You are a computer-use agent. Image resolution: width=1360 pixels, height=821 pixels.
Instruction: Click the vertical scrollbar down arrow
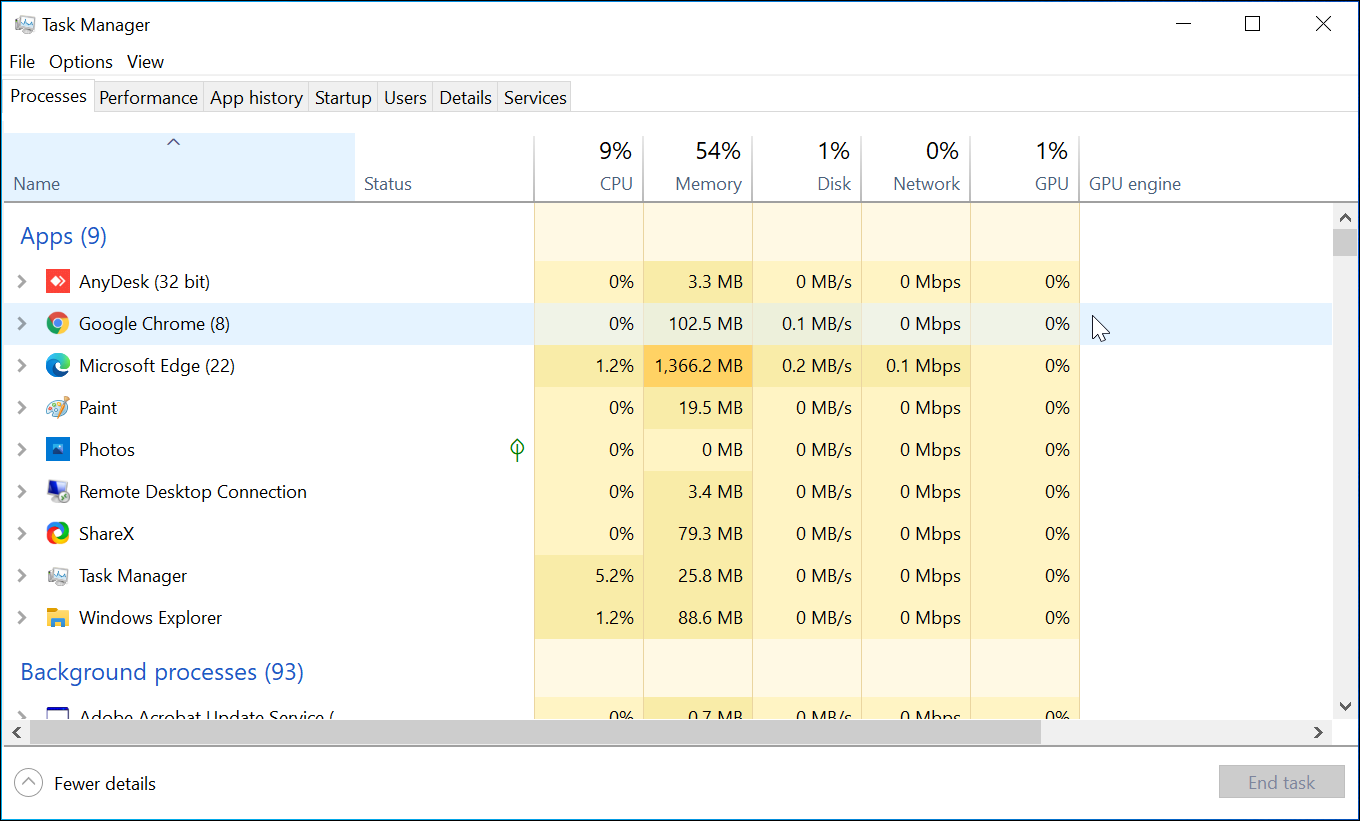pyautogui.click(x=1345, y=706)
